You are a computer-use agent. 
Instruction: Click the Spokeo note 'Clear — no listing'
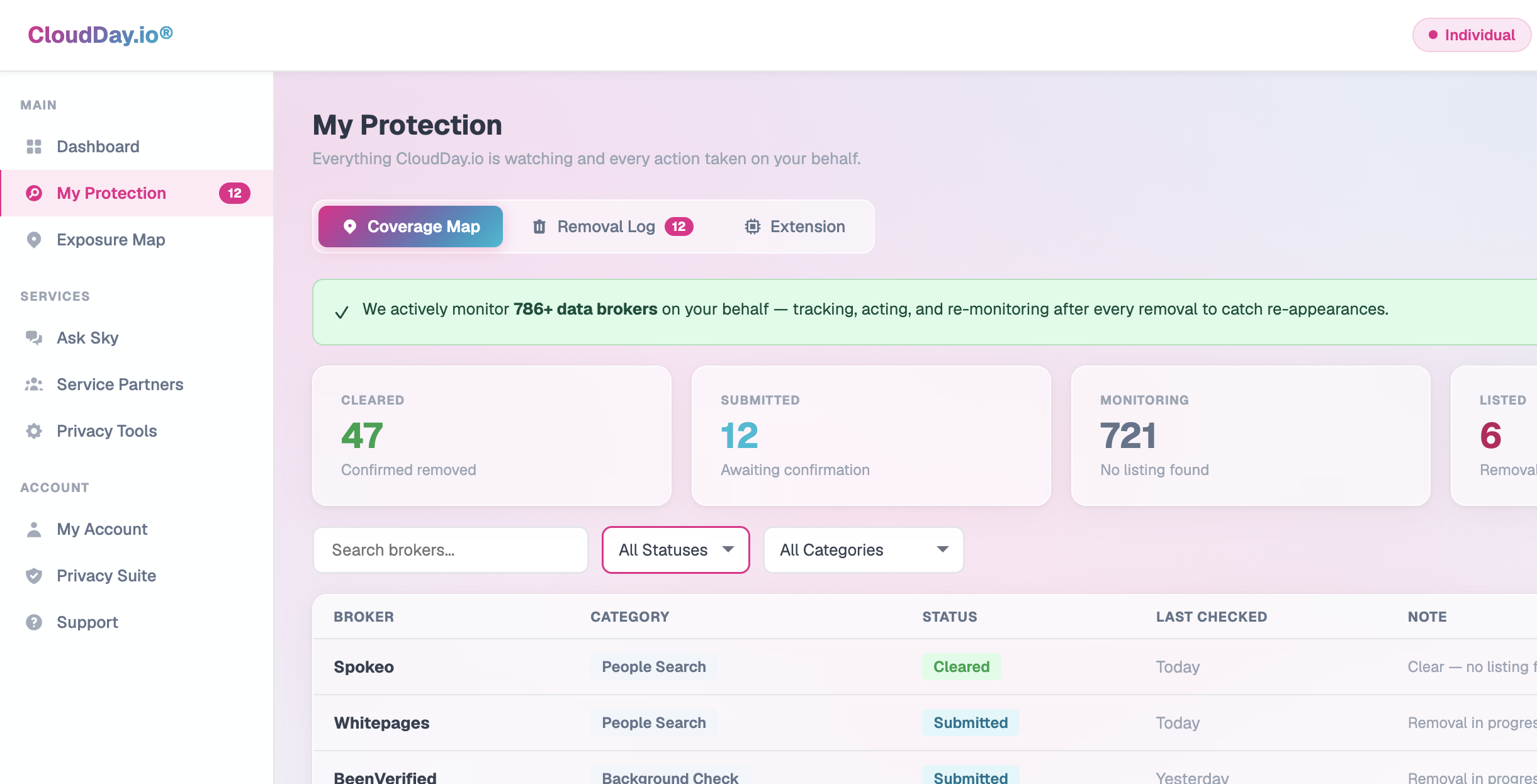1472,667
